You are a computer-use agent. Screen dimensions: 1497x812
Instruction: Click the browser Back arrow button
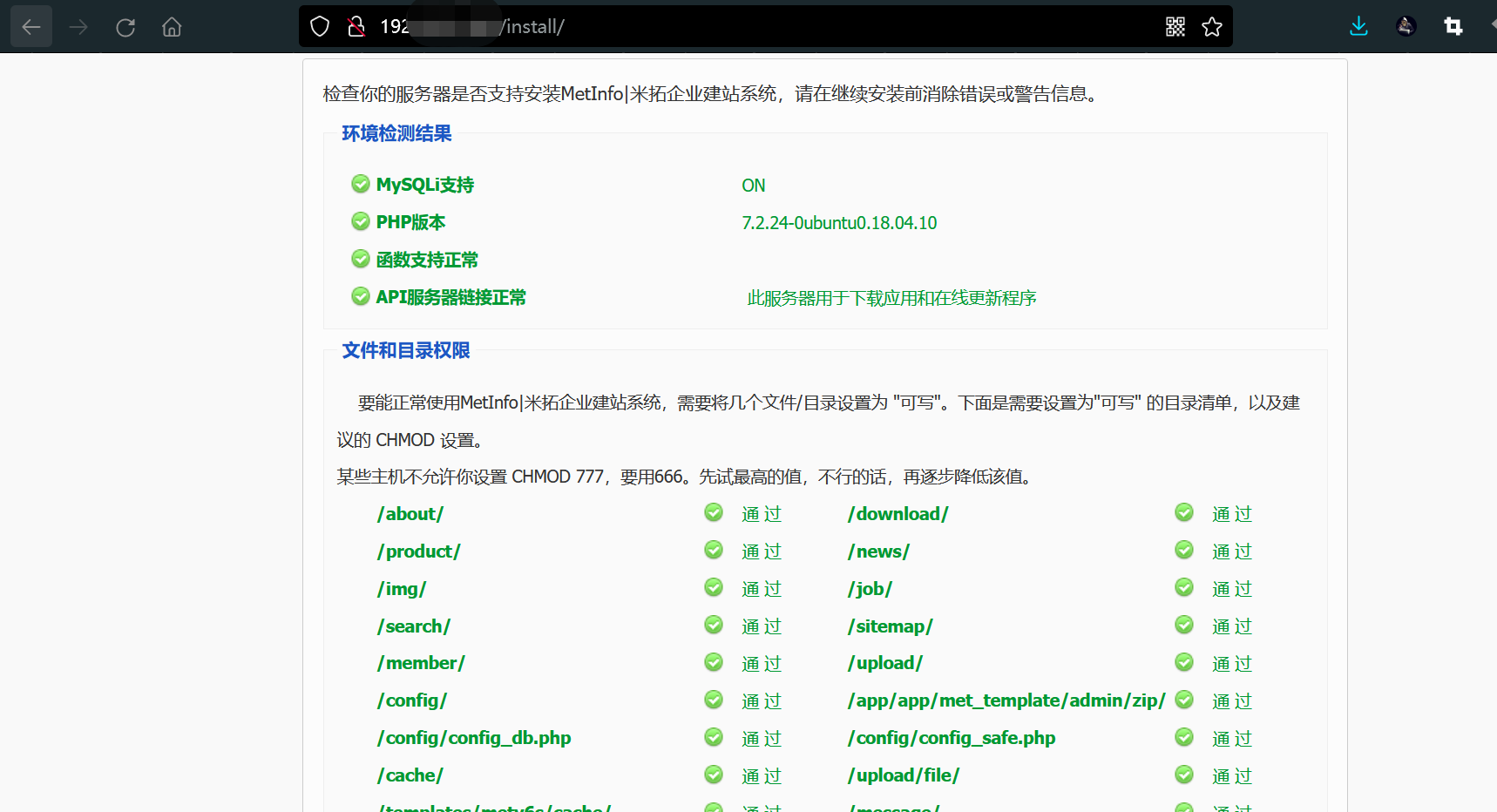31,27
